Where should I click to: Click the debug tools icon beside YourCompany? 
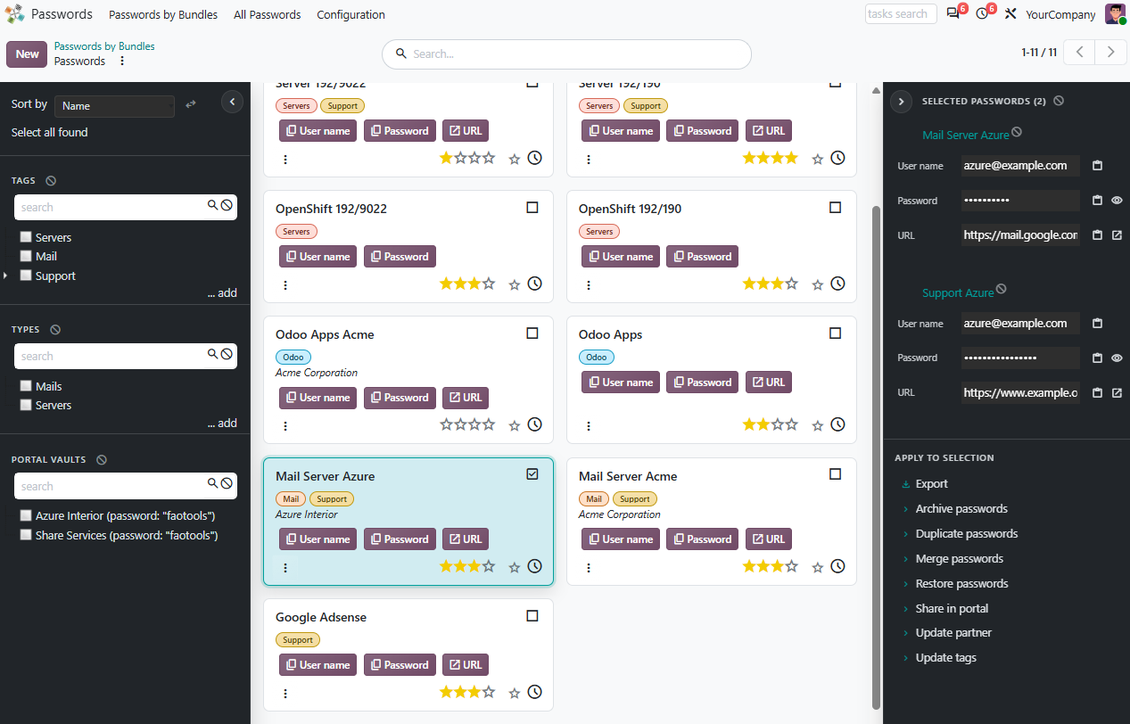point(1010,14)
